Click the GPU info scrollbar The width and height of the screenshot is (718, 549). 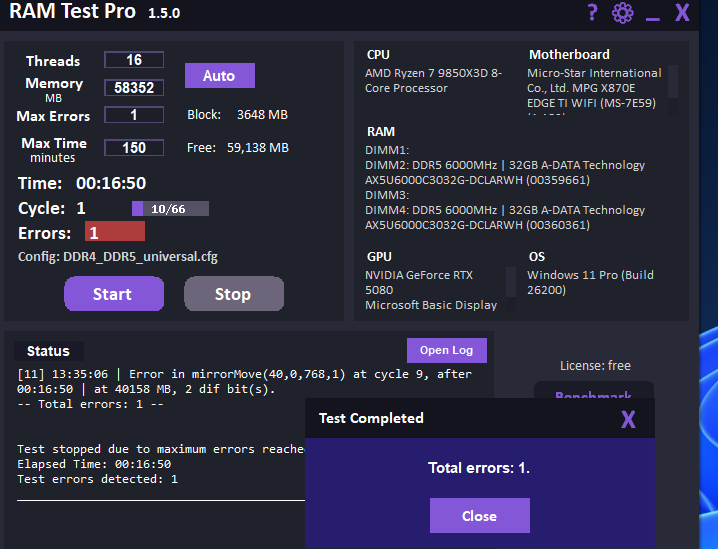tap(511, 289)
